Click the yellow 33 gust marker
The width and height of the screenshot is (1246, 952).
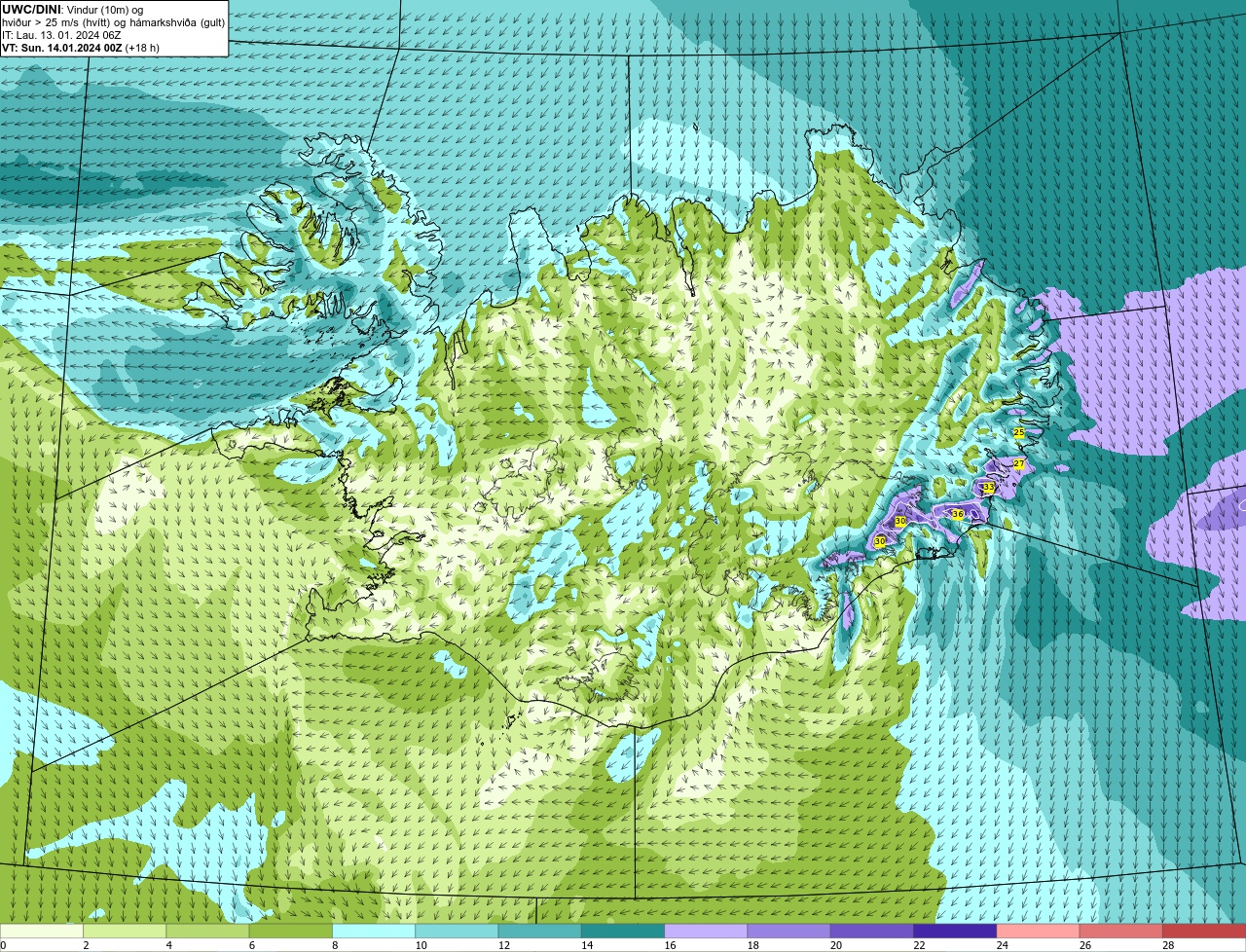pos(988,487)
